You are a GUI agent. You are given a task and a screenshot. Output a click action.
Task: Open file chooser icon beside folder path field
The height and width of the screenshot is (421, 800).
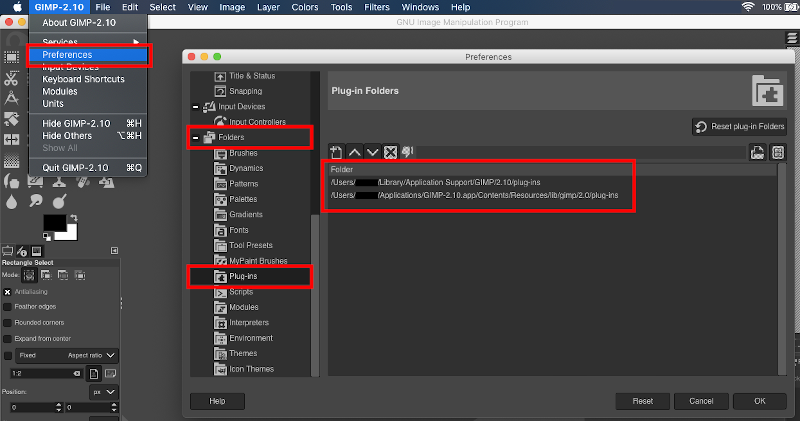pyautogui.click(x=757, y=152)
